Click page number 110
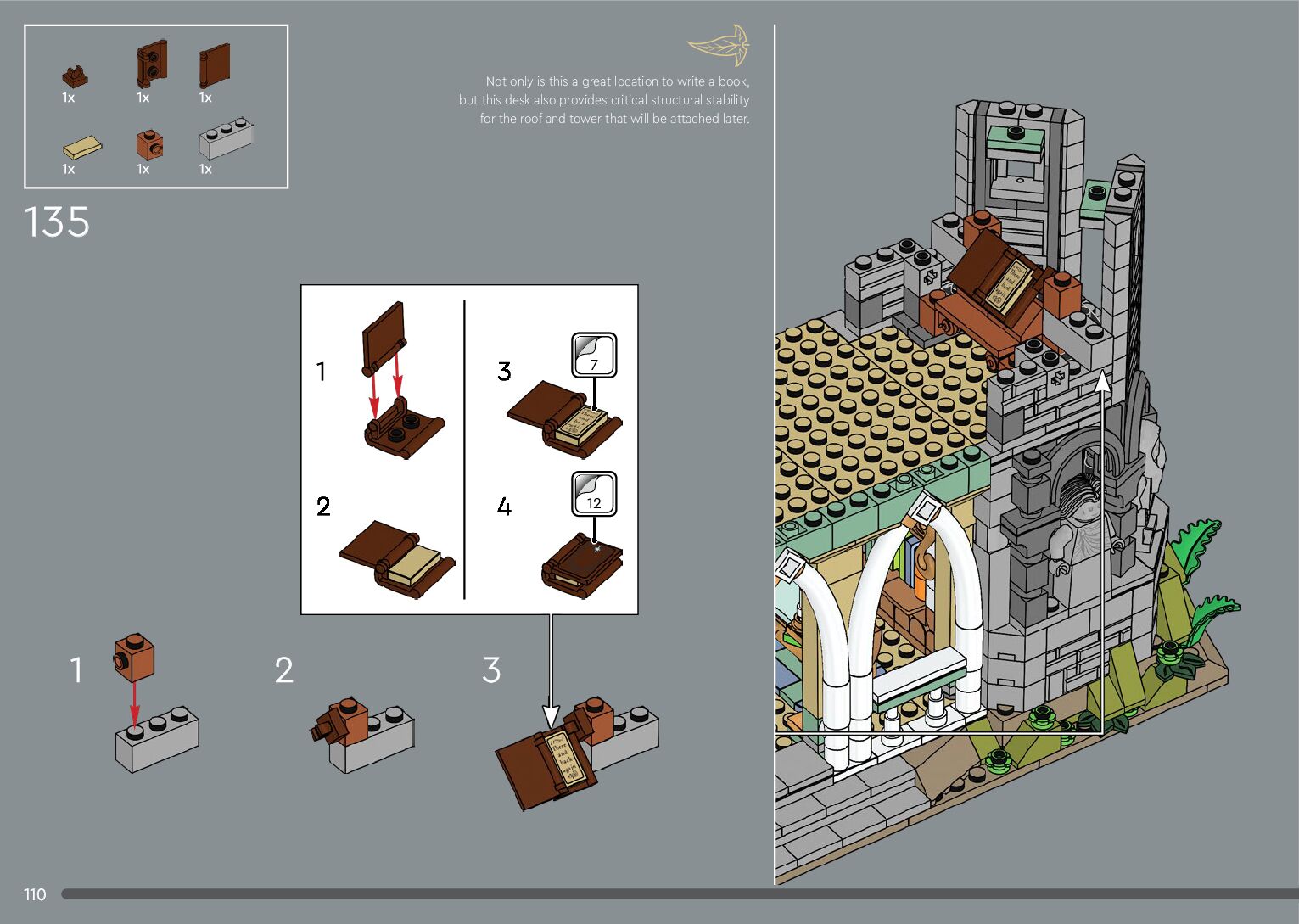1299x924 pixels. 35,894
